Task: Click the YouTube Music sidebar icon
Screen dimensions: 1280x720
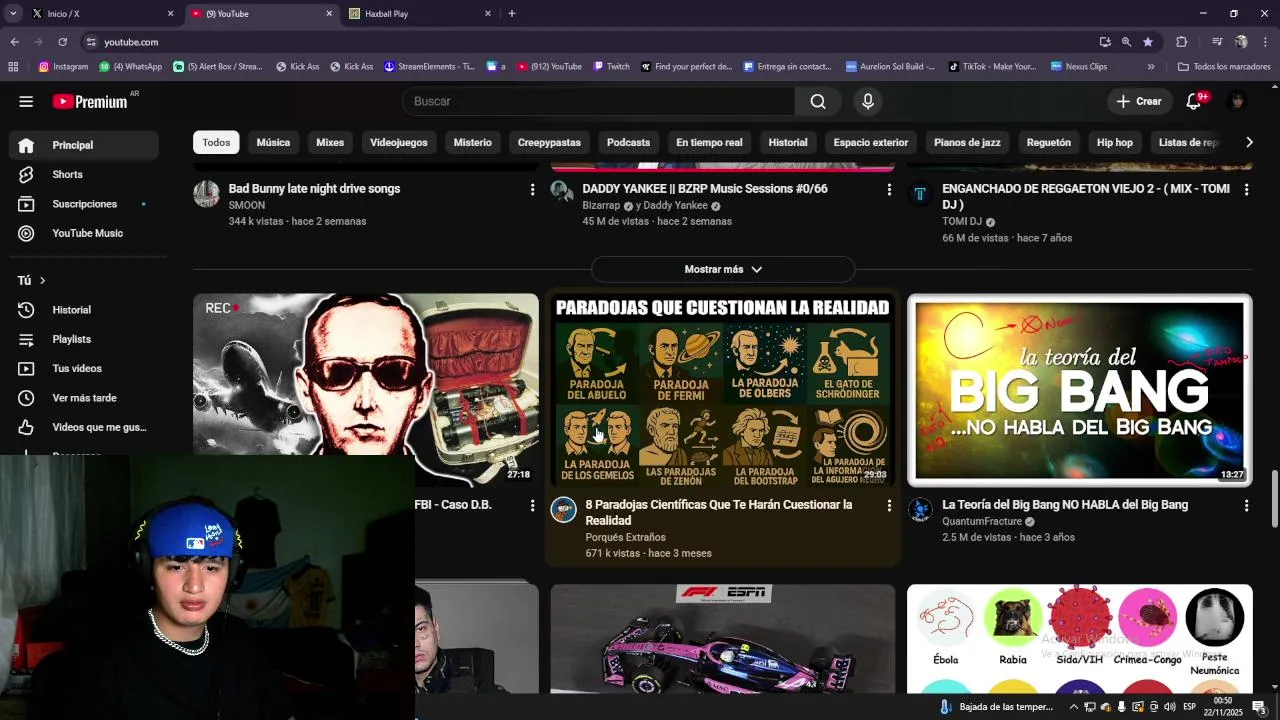Action: [27, 233]
